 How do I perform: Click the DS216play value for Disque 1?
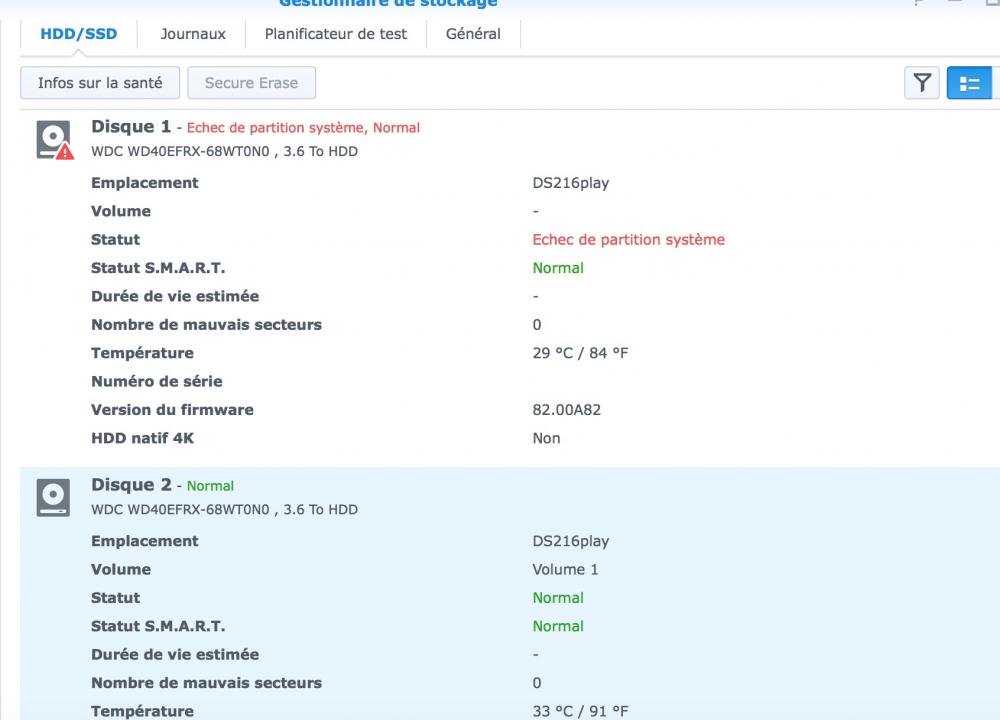point(571,183)
